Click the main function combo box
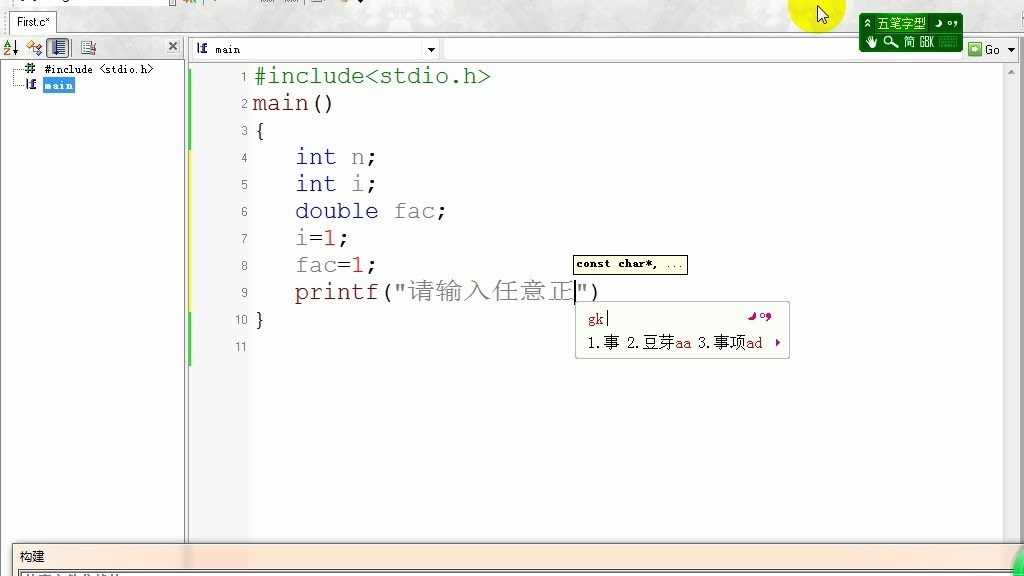The image size is (1024, 576). (x=315, y=50)
